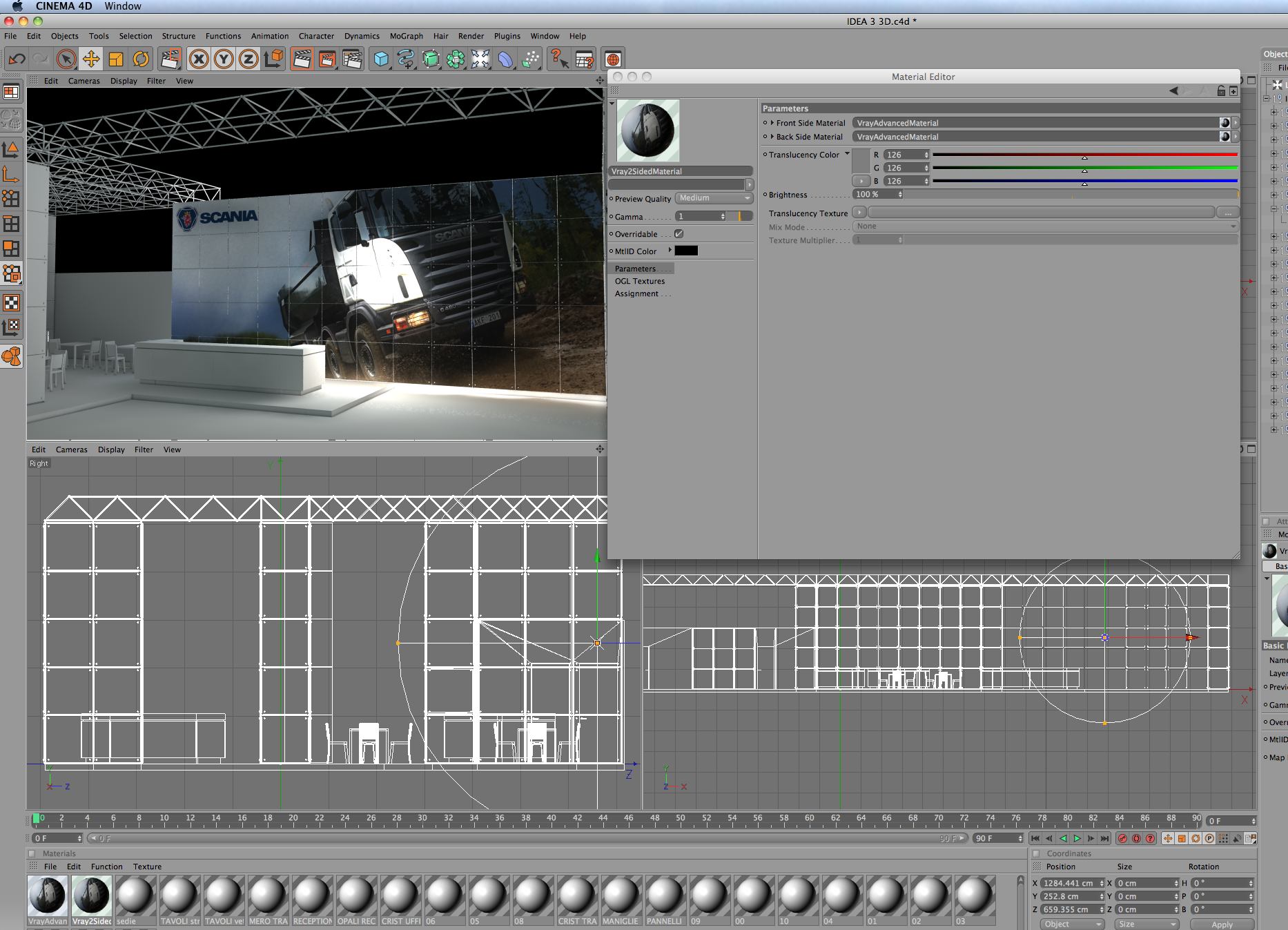Open the particle emitter icon

(x=531, y=59)
